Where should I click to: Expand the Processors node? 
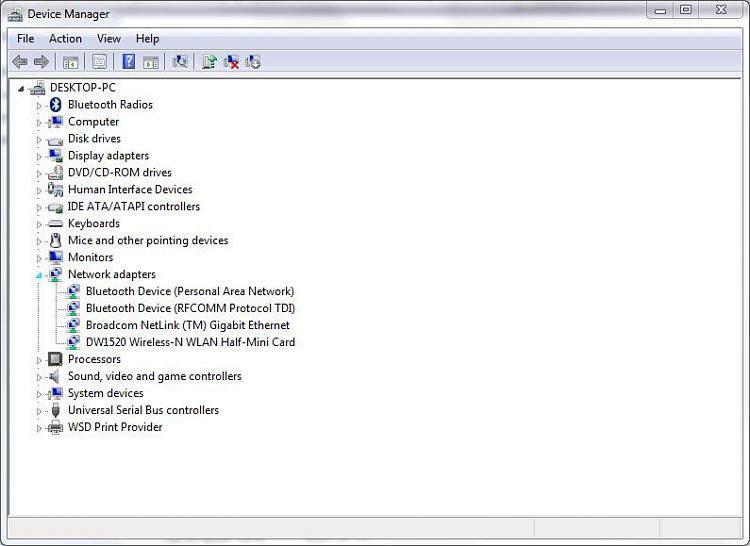(39, 360)
